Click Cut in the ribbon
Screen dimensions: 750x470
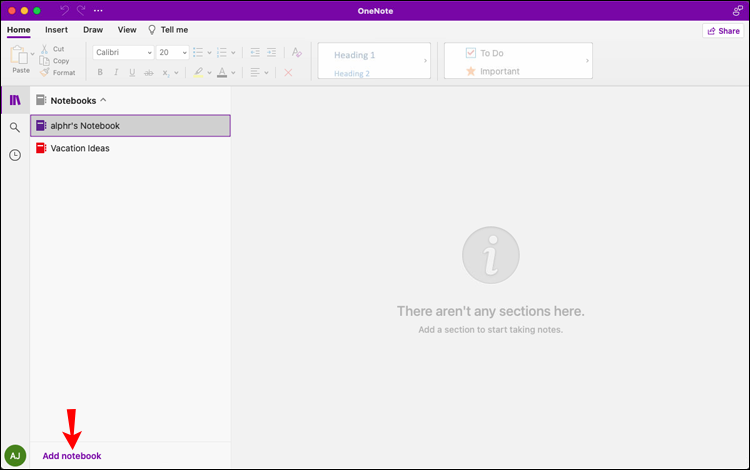click(x=53, y=49)
